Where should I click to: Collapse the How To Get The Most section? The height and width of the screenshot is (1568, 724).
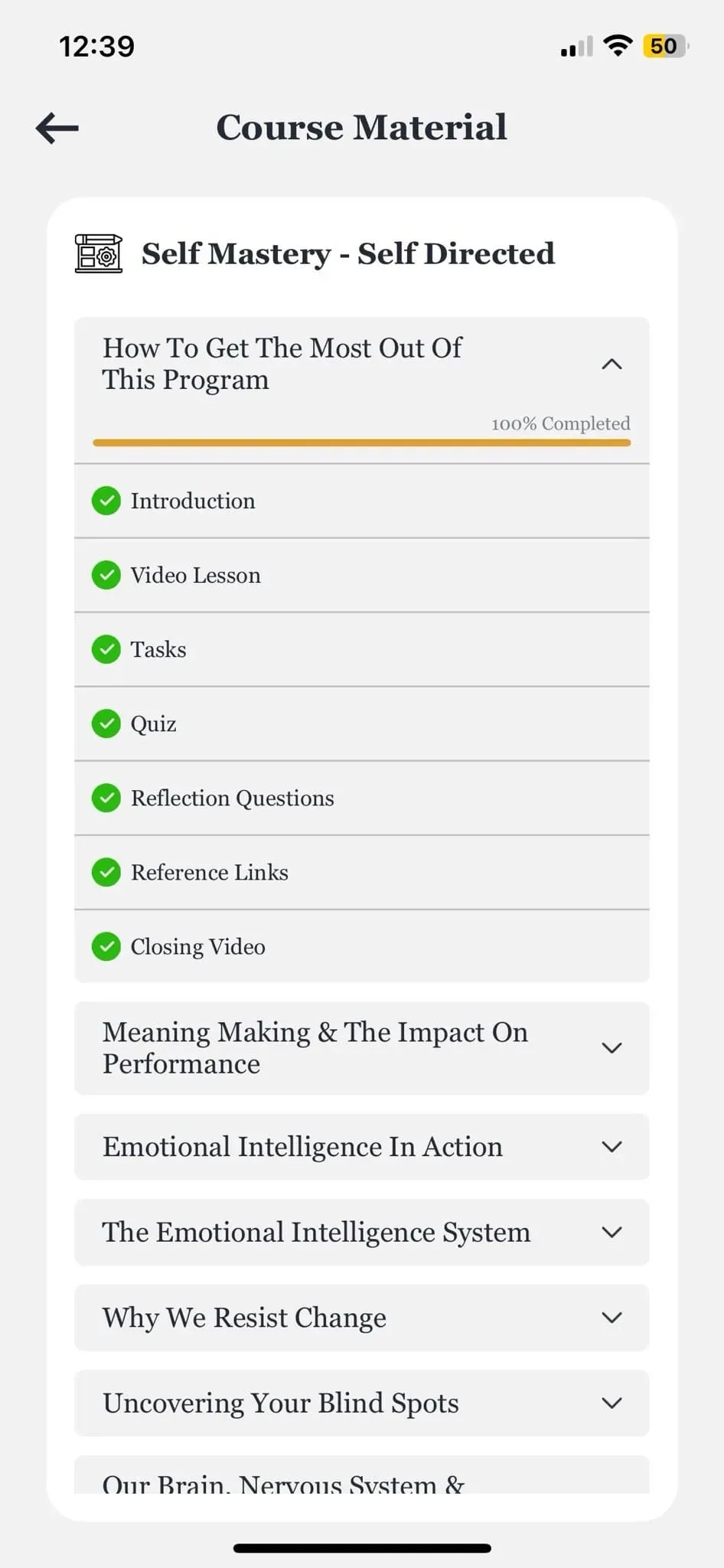(x=611, y=364)
